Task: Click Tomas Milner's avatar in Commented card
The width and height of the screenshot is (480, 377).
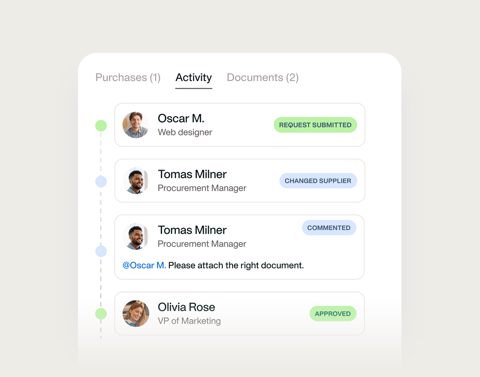Action: [136, 237]
